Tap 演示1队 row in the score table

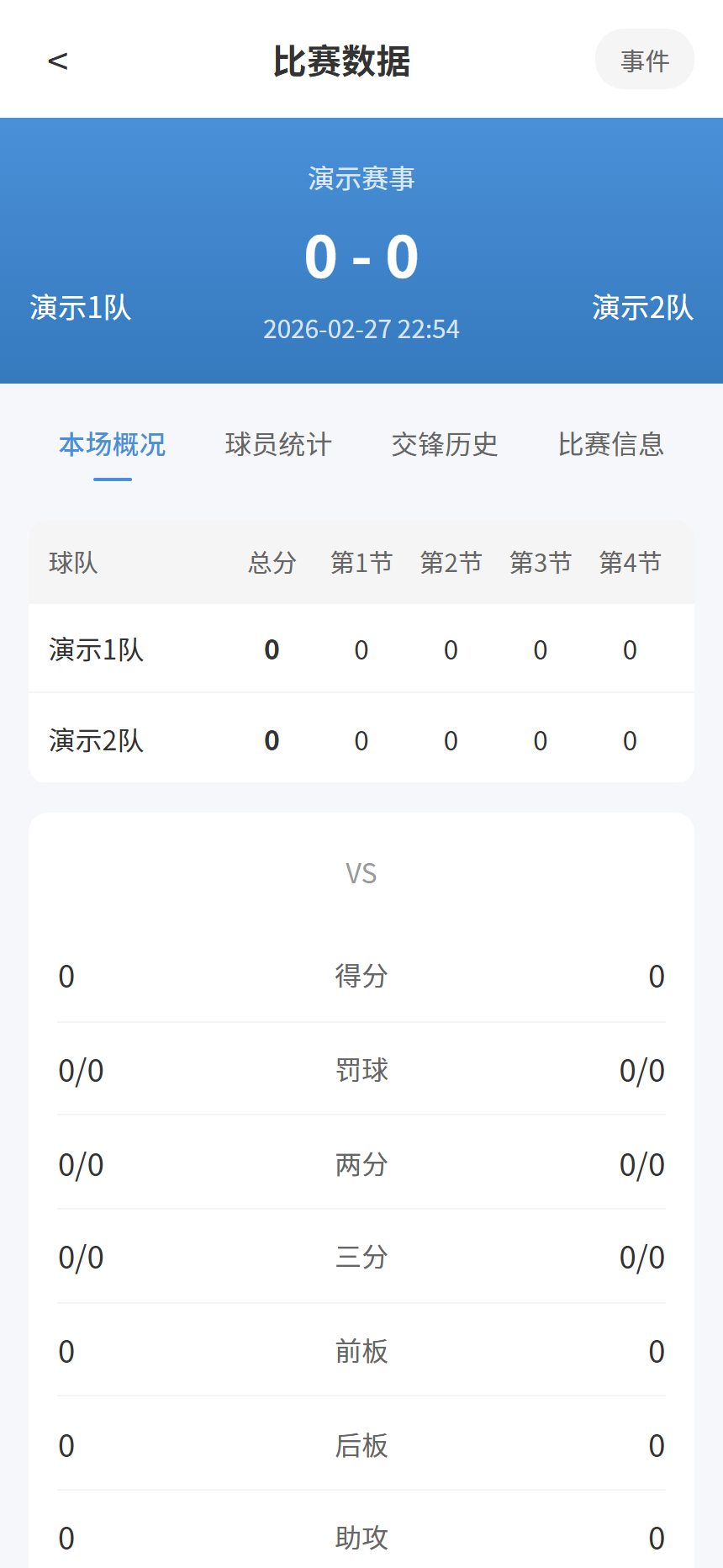click(x=95, y=649)
